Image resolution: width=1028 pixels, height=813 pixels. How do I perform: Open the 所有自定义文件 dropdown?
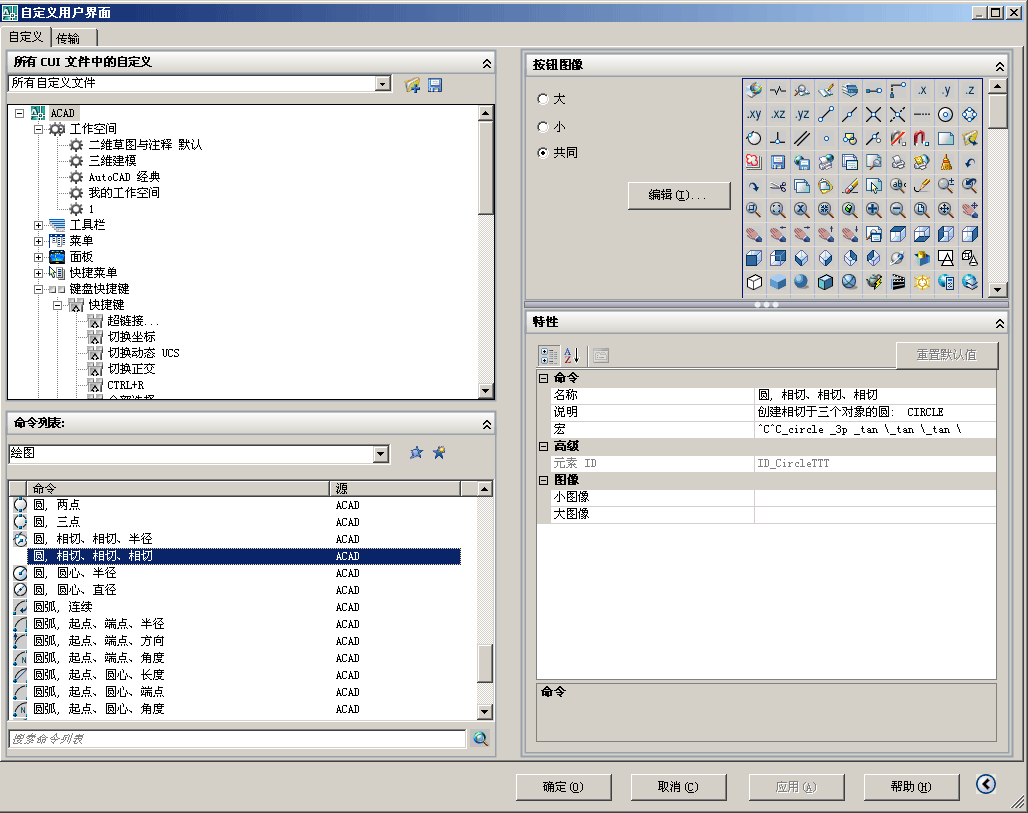coord(383,83)
